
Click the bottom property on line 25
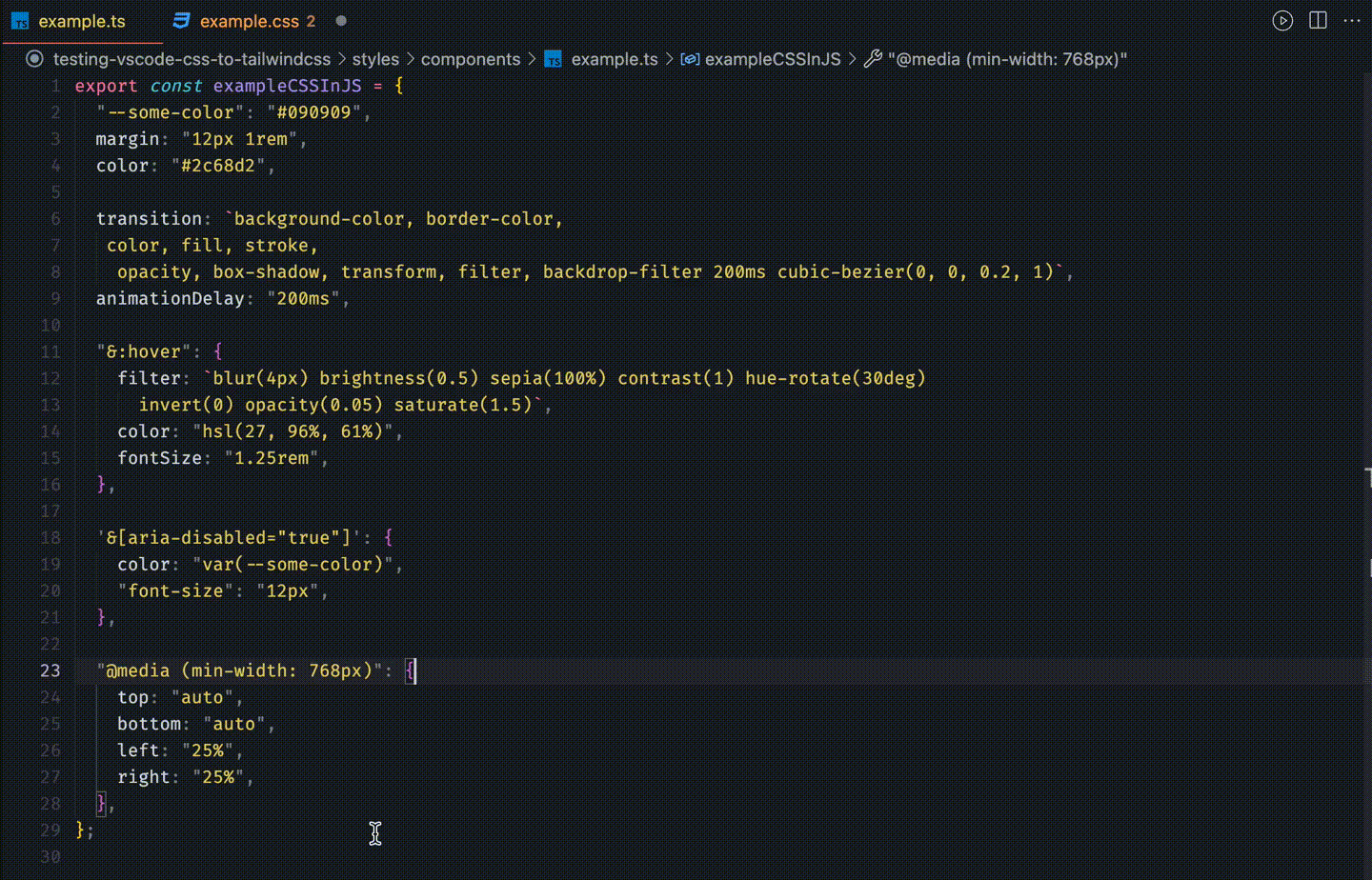(149, 724)
